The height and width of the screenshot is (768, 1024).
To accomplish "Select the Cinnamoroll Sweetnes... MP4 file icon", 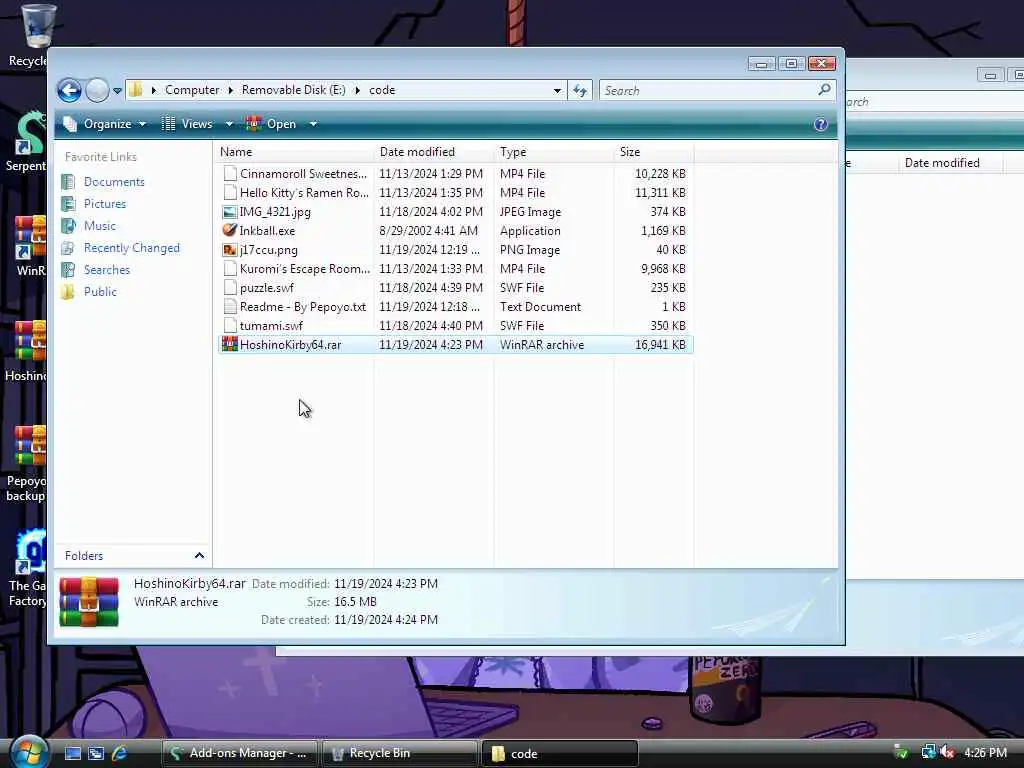I will (x=230, y=174).
